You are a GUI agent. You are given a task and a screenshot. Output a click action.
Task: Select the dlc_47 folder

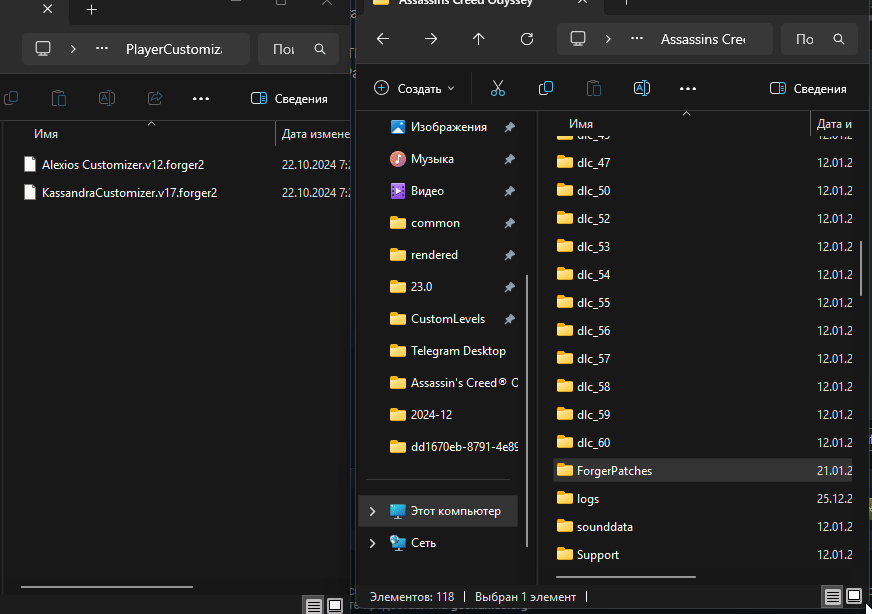(x=593, y=162)
